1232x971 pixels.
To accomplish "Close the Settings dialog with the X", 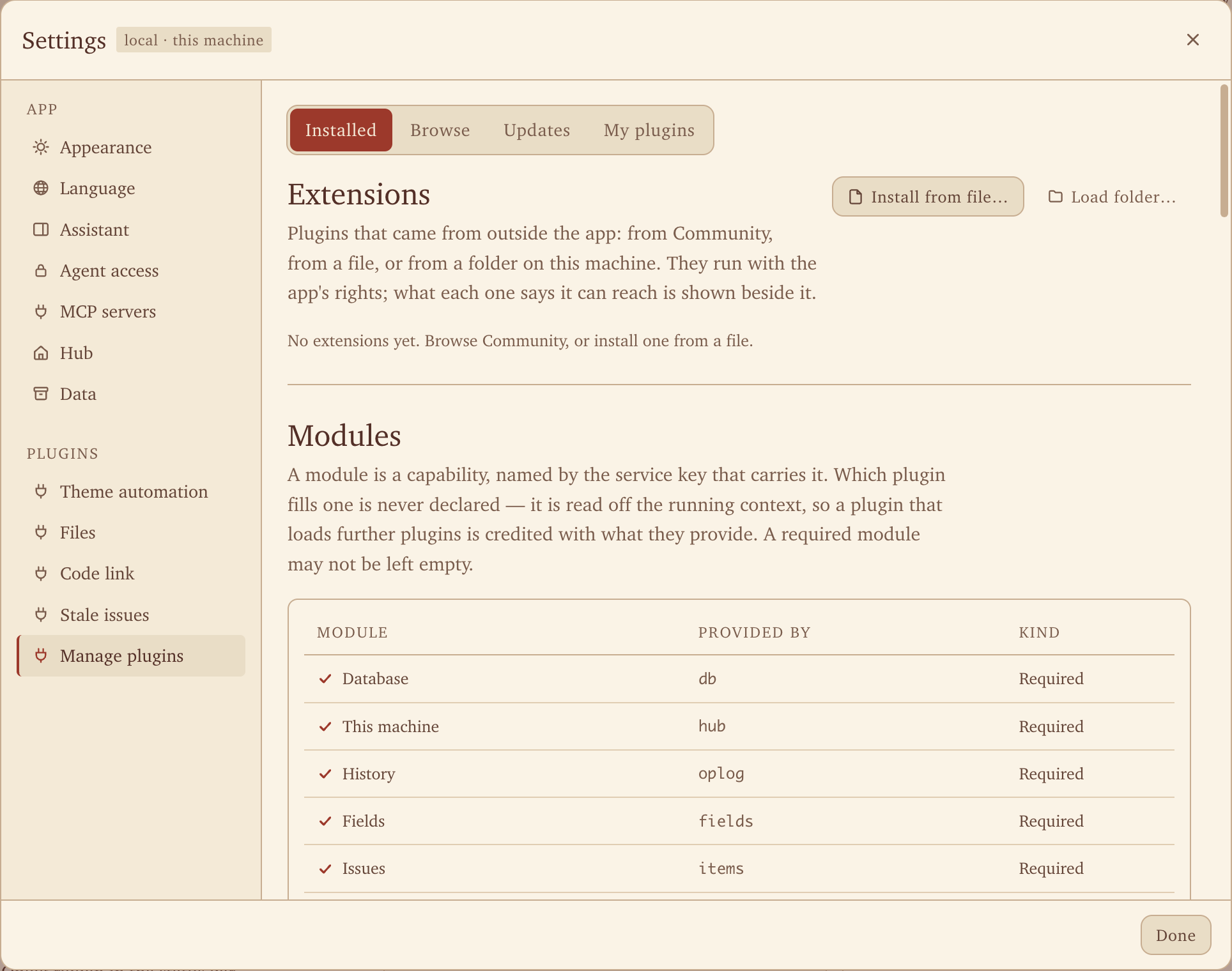I will 1192,40.
